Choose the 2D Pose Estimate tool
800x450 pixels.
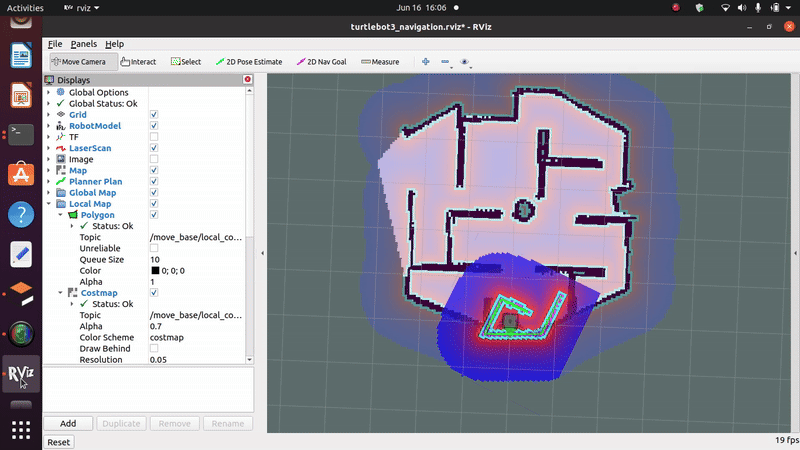(x=249, y=62)
